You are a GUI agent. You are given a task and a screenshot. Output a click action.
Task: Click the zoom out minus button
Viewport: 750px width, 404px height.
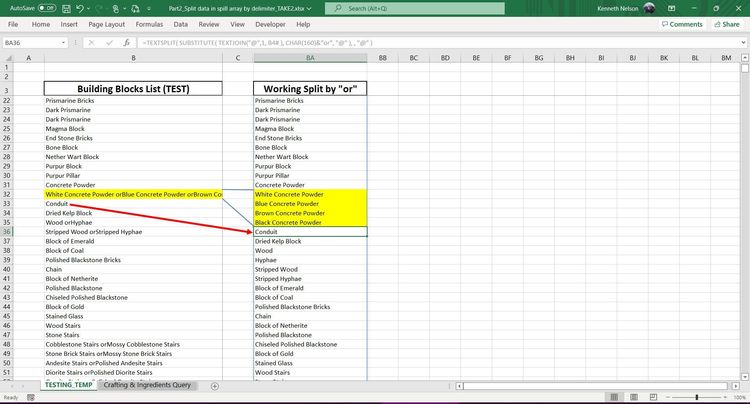(x=668, y=397)
